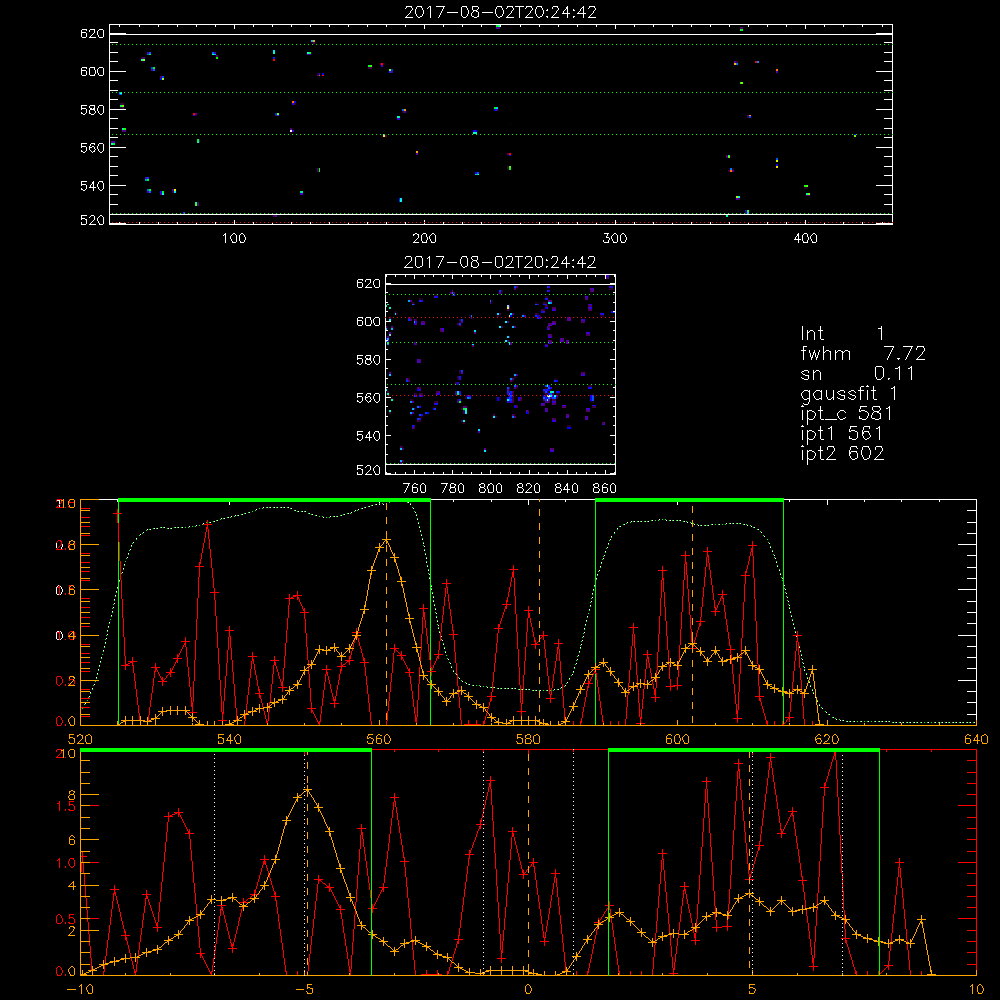1000x1000 pixels.
Task: Click the x-axis label 400
Action: coord(805,239)
